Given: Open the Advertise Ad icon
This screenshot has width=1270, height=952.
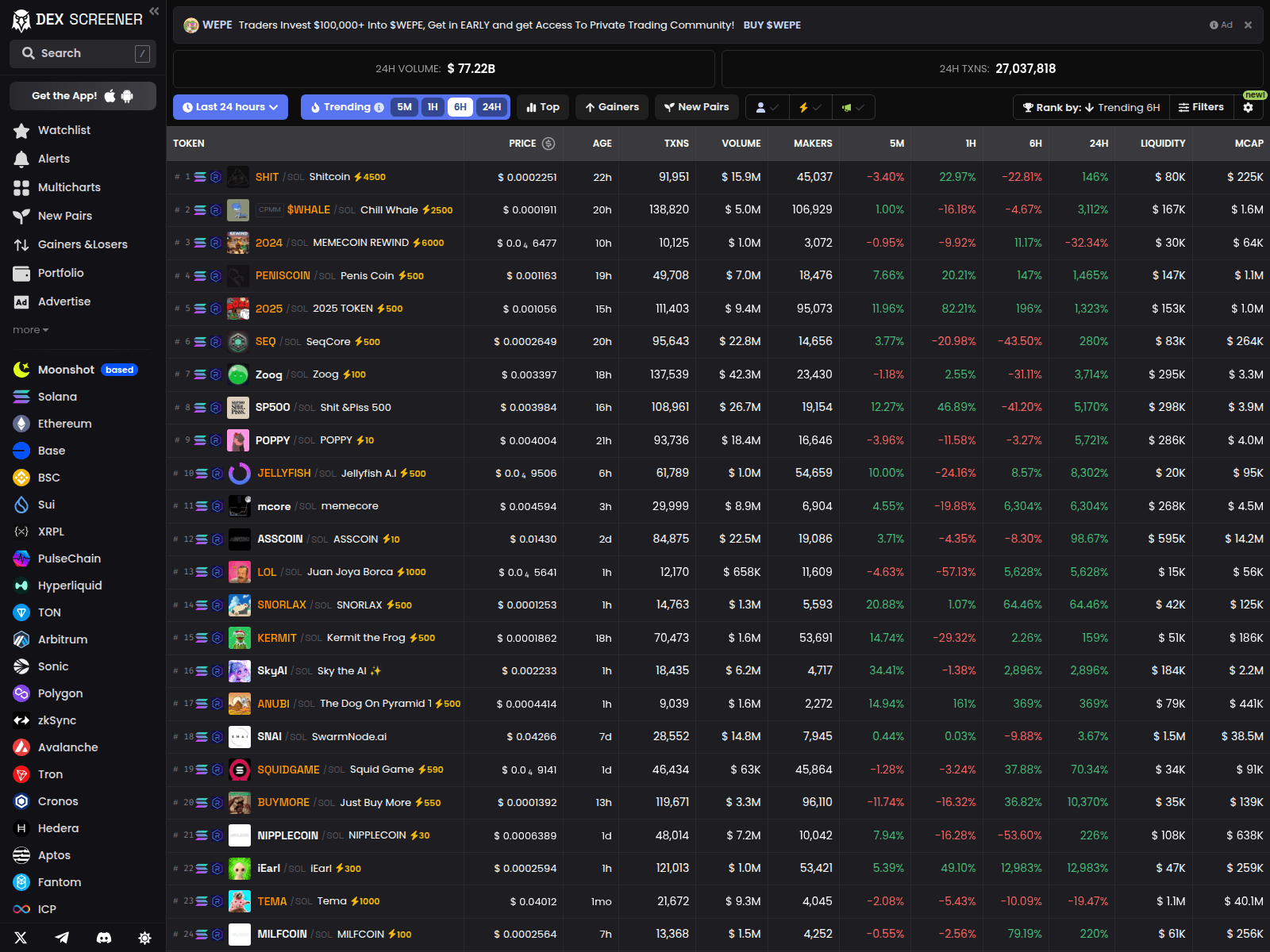Looking at the screenshot, I should [x=21, y=301].
